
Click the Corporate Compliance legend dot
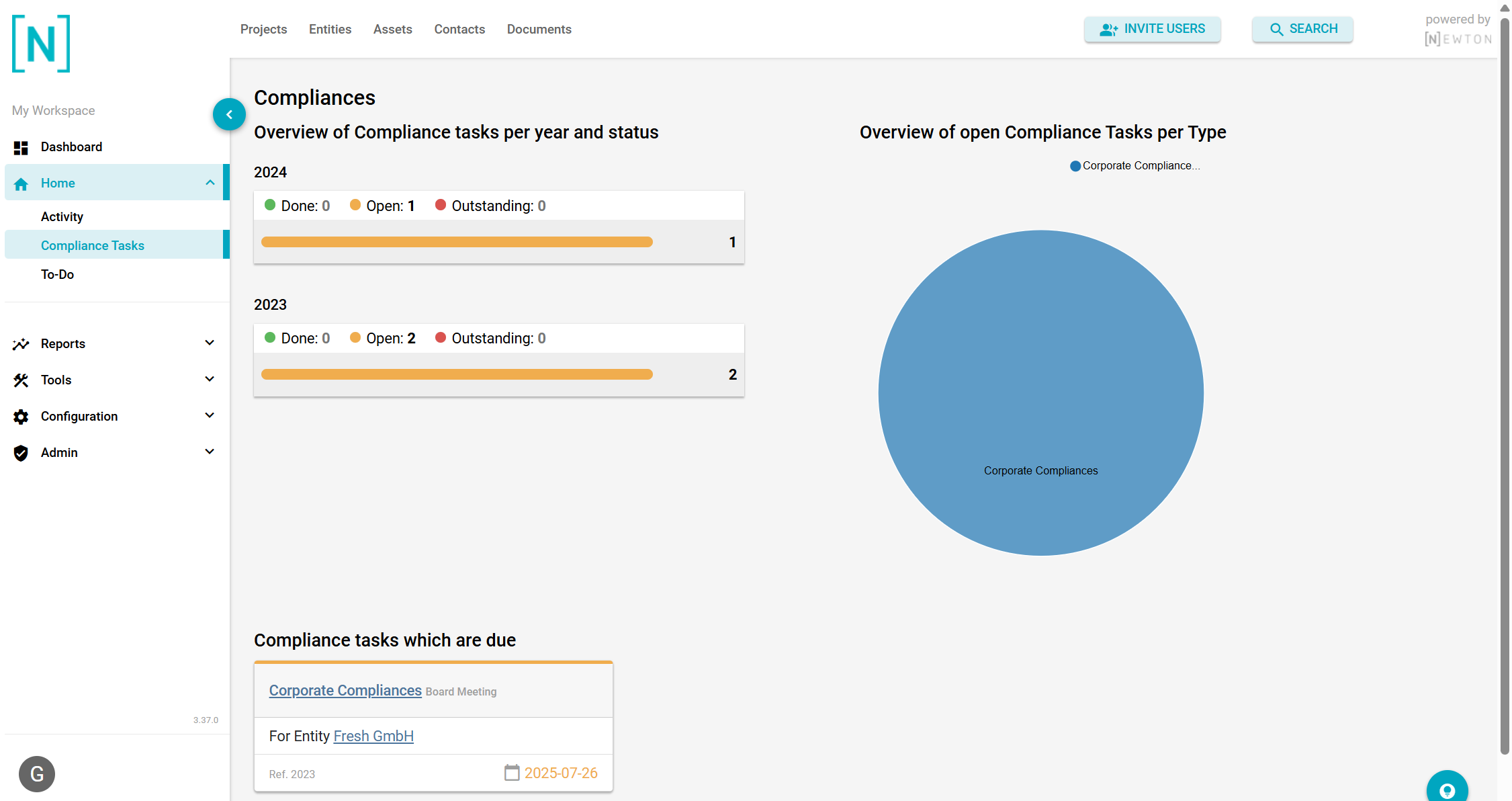click(1075, 166)
